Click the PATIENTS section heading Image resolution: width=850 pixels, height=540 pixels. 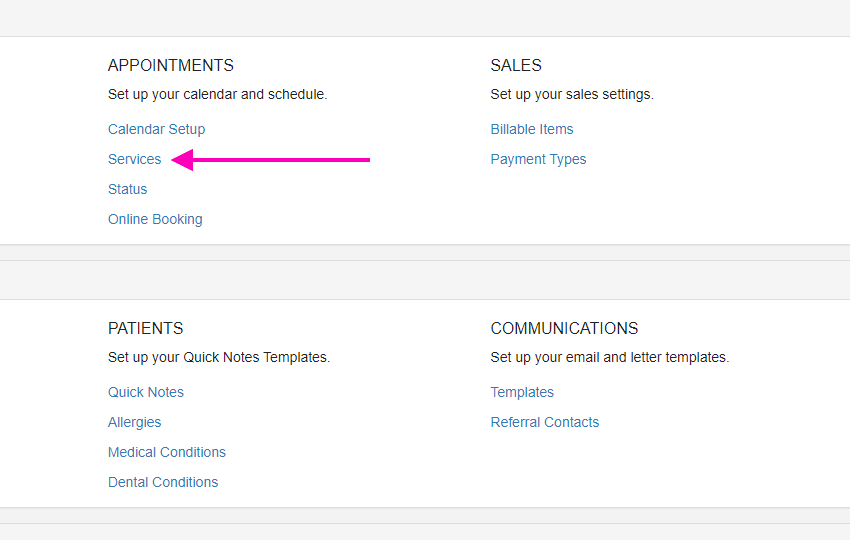click(145, 329)
